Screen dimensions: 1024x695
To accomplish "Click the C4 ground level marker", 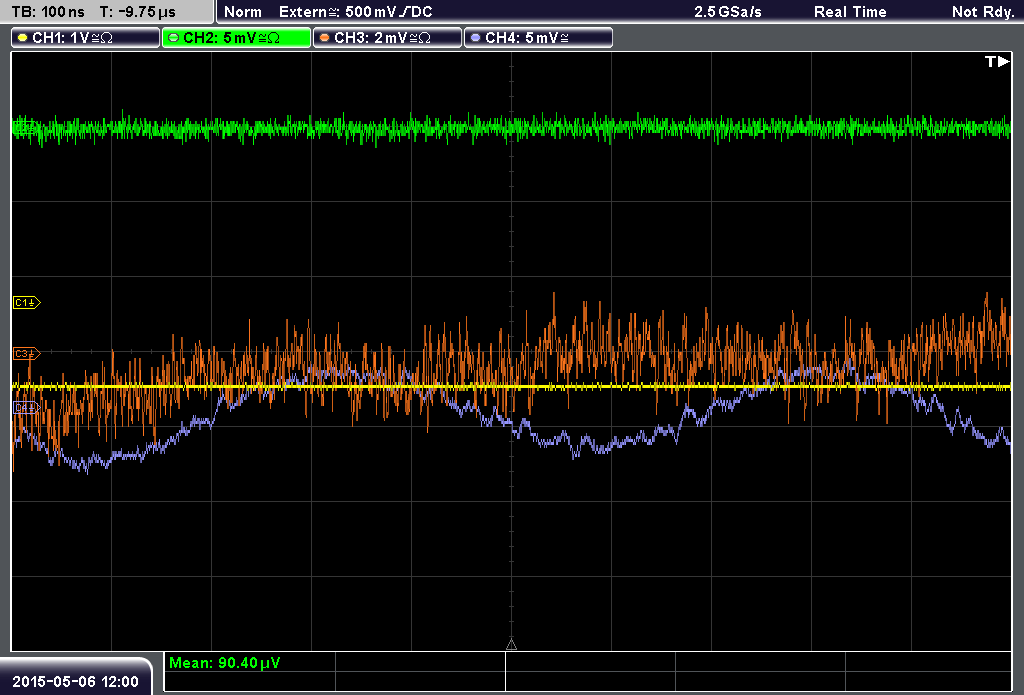I will coord(27,408).
